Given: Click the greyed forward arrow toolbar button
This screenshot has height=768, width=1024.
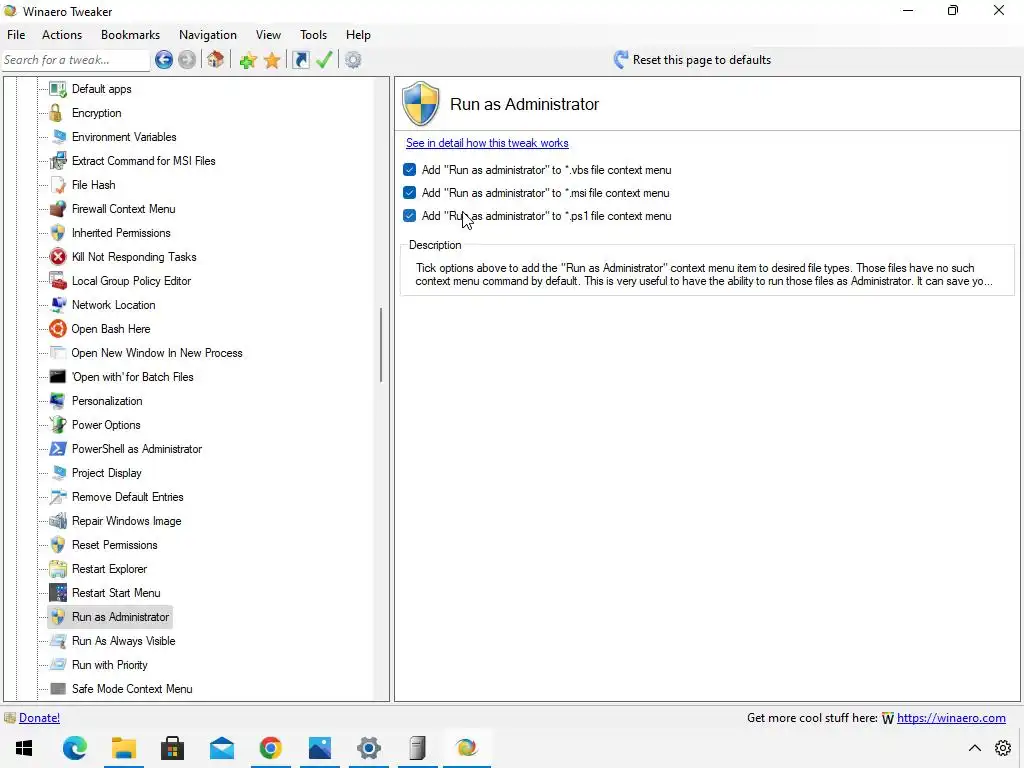Looking at the screenshot, I should (x=187, y=60).
